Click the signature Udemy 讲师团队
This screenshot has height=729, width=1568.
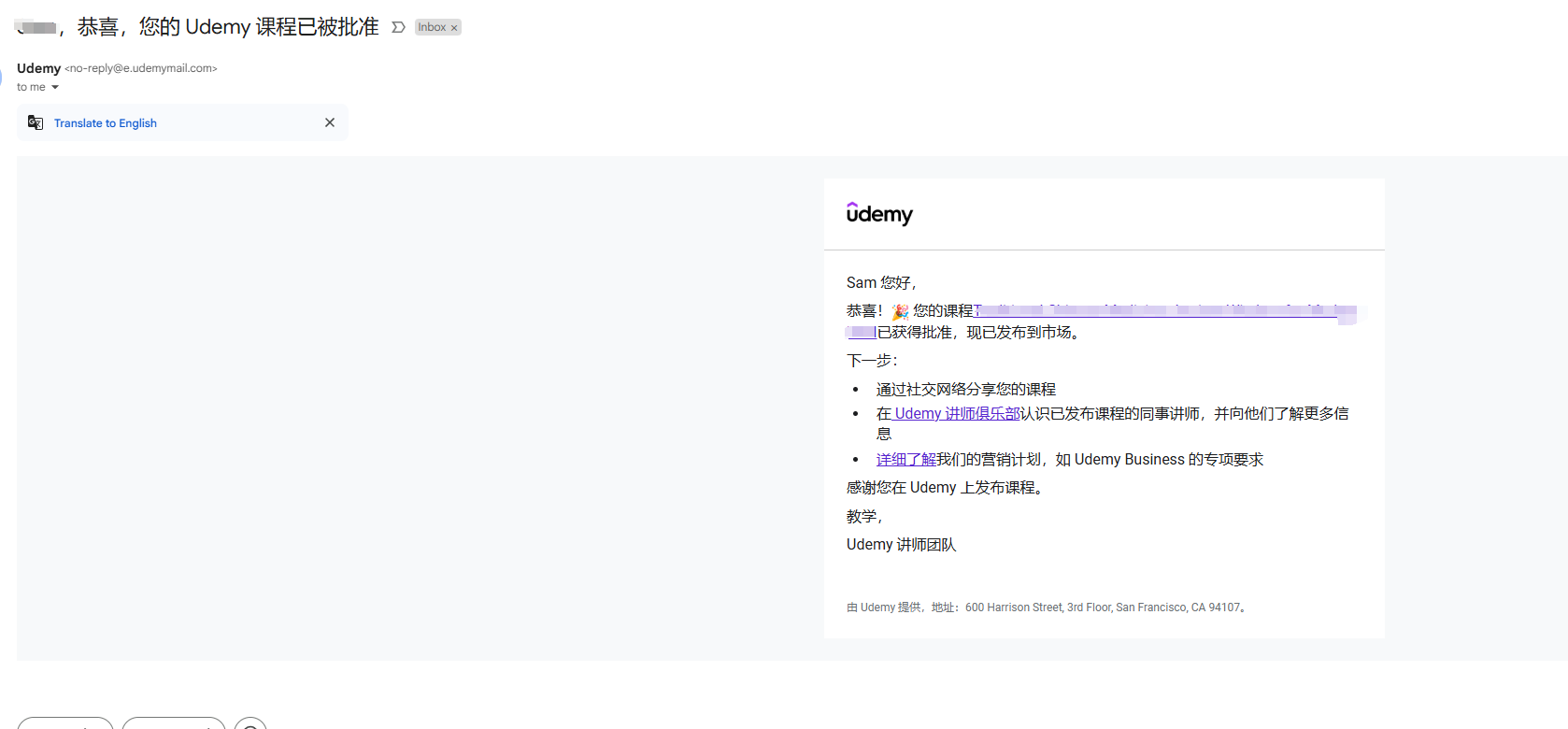pyautogui.click(x=901, y=545)
